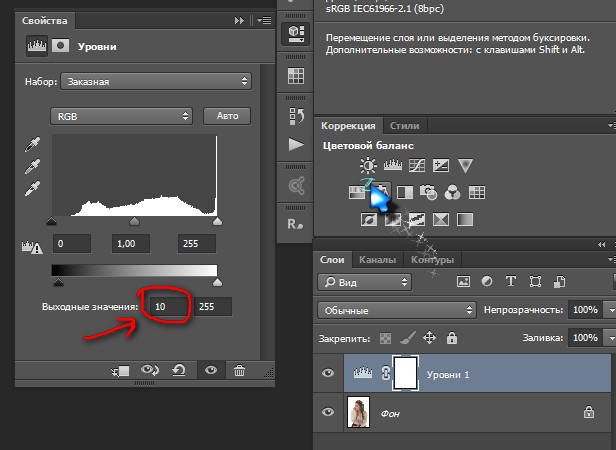616x450 pixels.
Task: Add a Channel Mixer adjustment
Action: [x=452, y=192]
